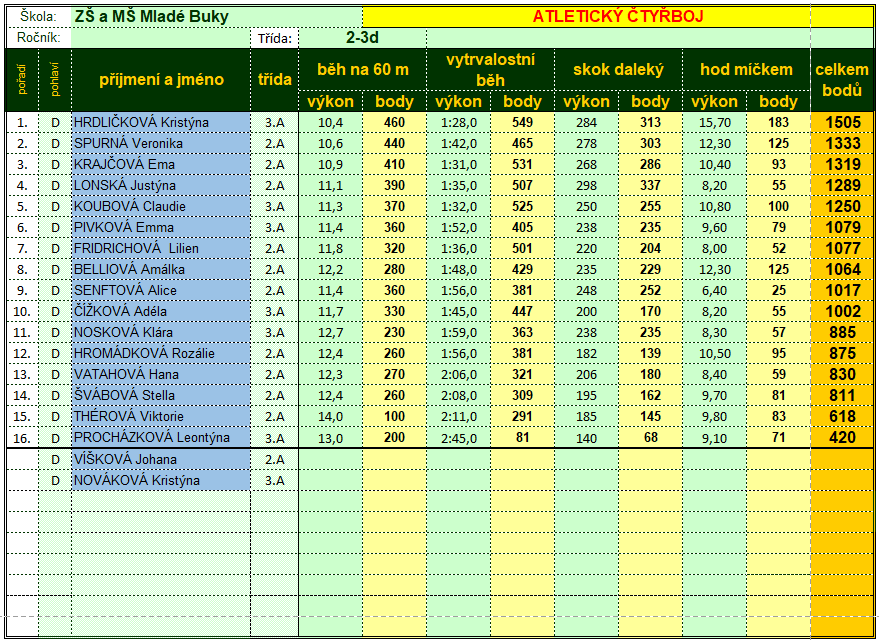Select the name ČÍŽKOVÁ Adéla

pyautogui.click(x=161, y=312)
